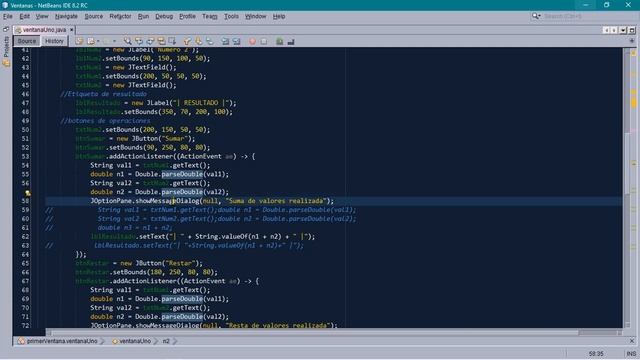This screenshot has height=360, width=640.
Task: Start macro recording red icon
Action: 252,41
